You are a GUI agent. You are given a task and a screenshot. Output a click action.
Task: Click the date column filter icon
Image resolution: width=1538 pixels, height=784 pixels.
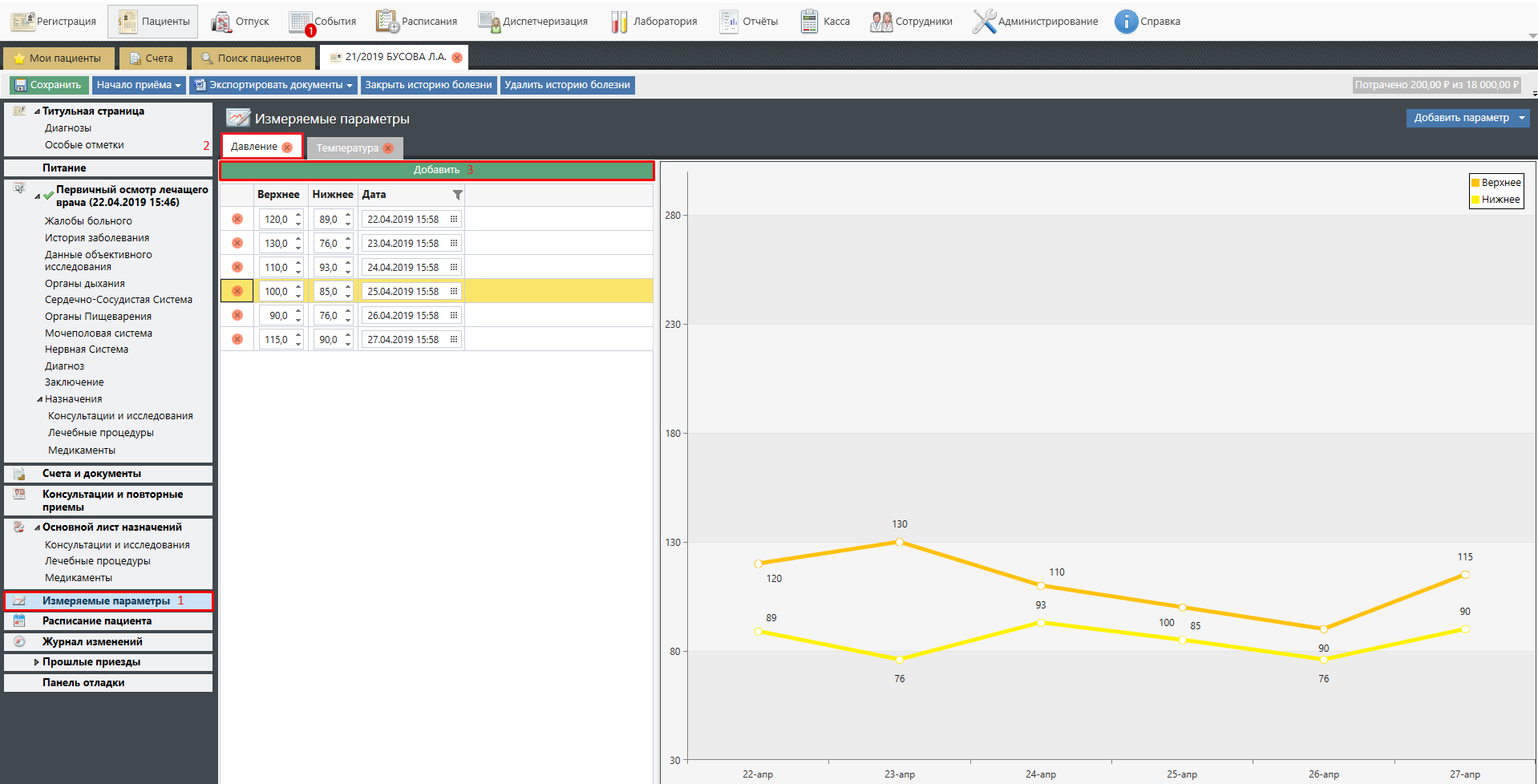[457, 195]
